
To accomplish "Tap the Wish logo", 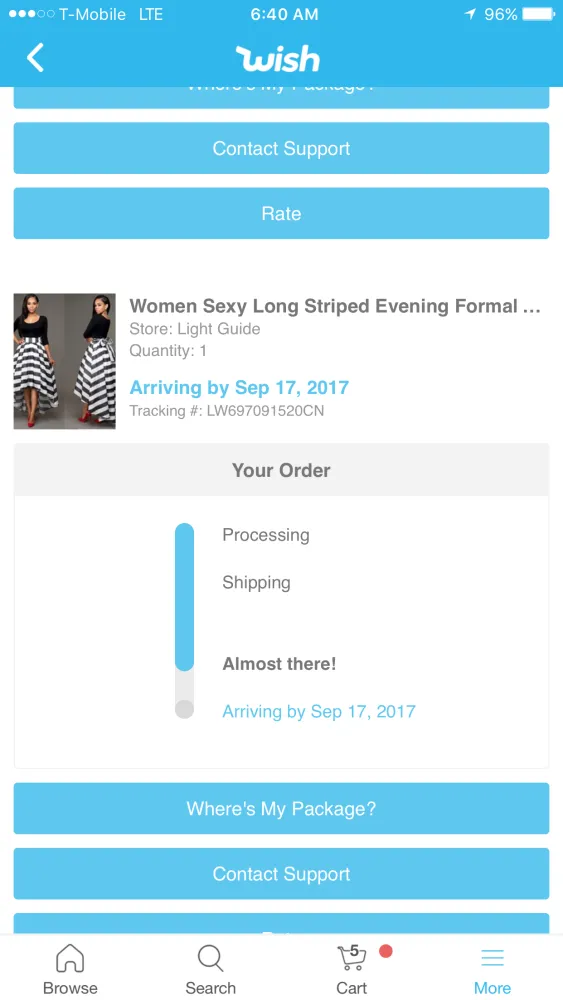I will [x=278, y=58].
